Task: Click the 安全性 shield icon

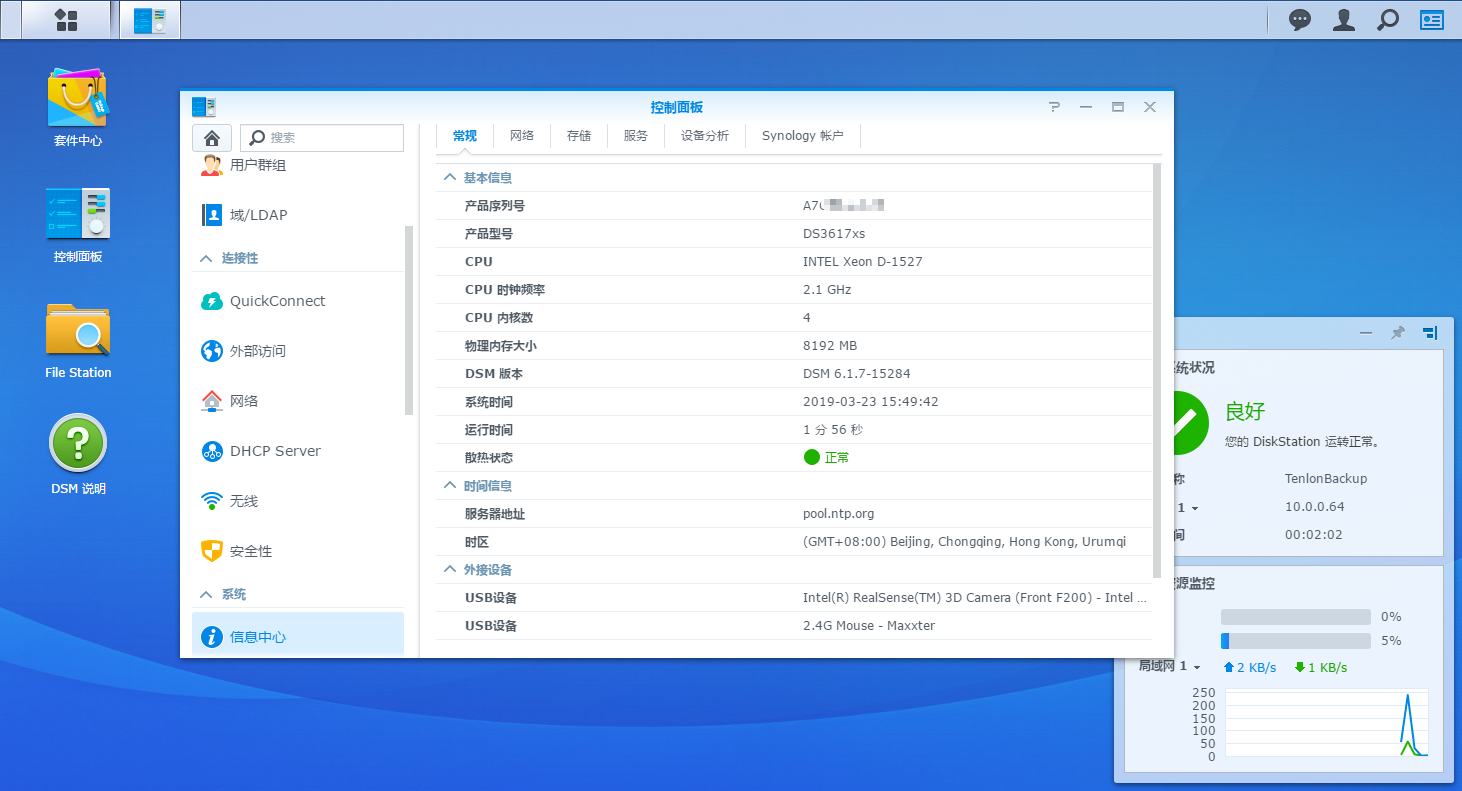Action: click(x=212, y=551)
